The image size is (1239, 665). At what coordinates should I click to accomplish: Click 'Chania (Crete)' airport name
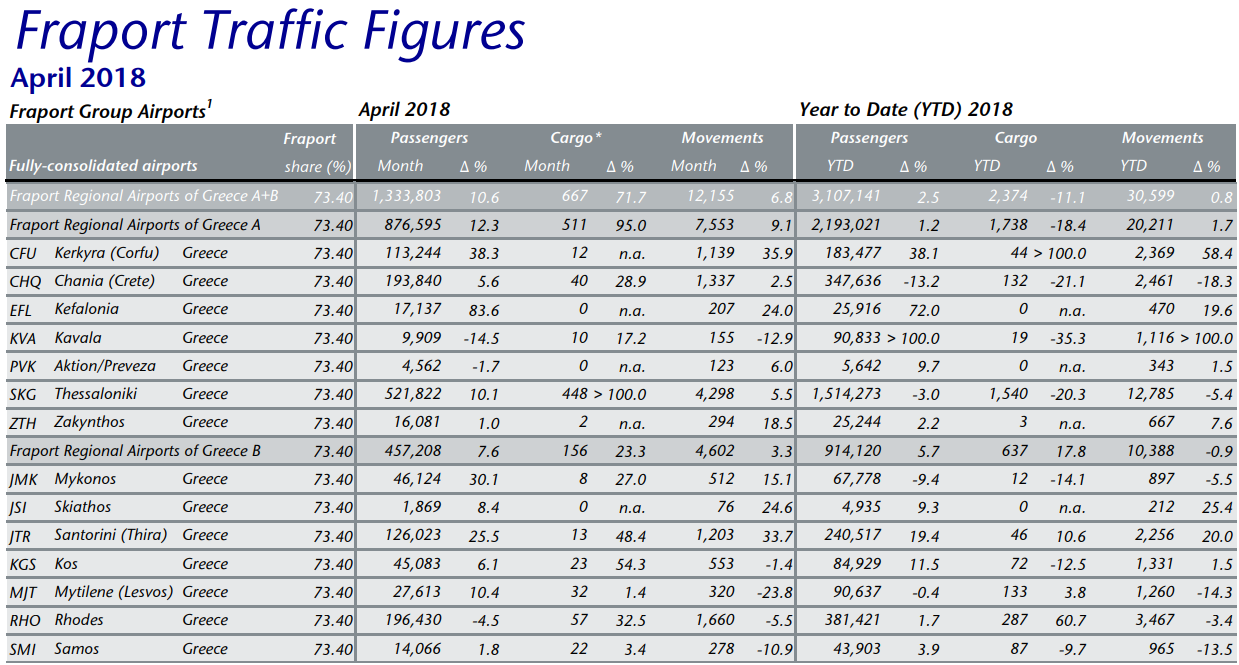(105, 281)
